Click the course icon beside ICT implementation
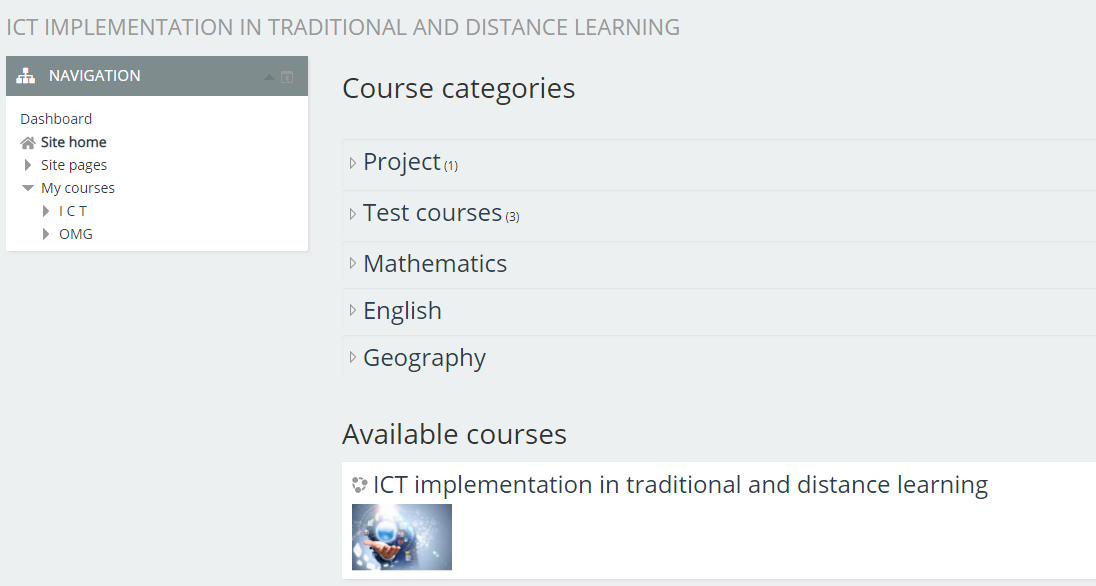The width and height of the screenshot is (1096, 586). pos(360,485)
